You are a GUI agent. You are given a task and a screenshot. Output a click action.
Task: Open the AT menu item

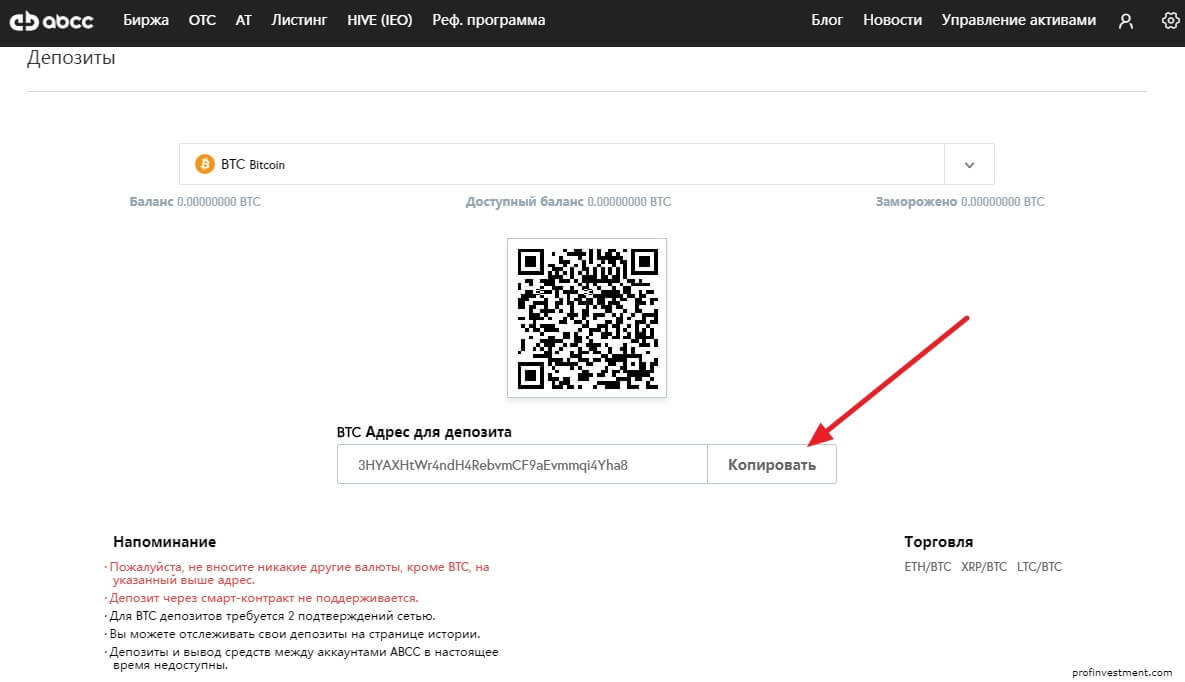click(243, 20)
